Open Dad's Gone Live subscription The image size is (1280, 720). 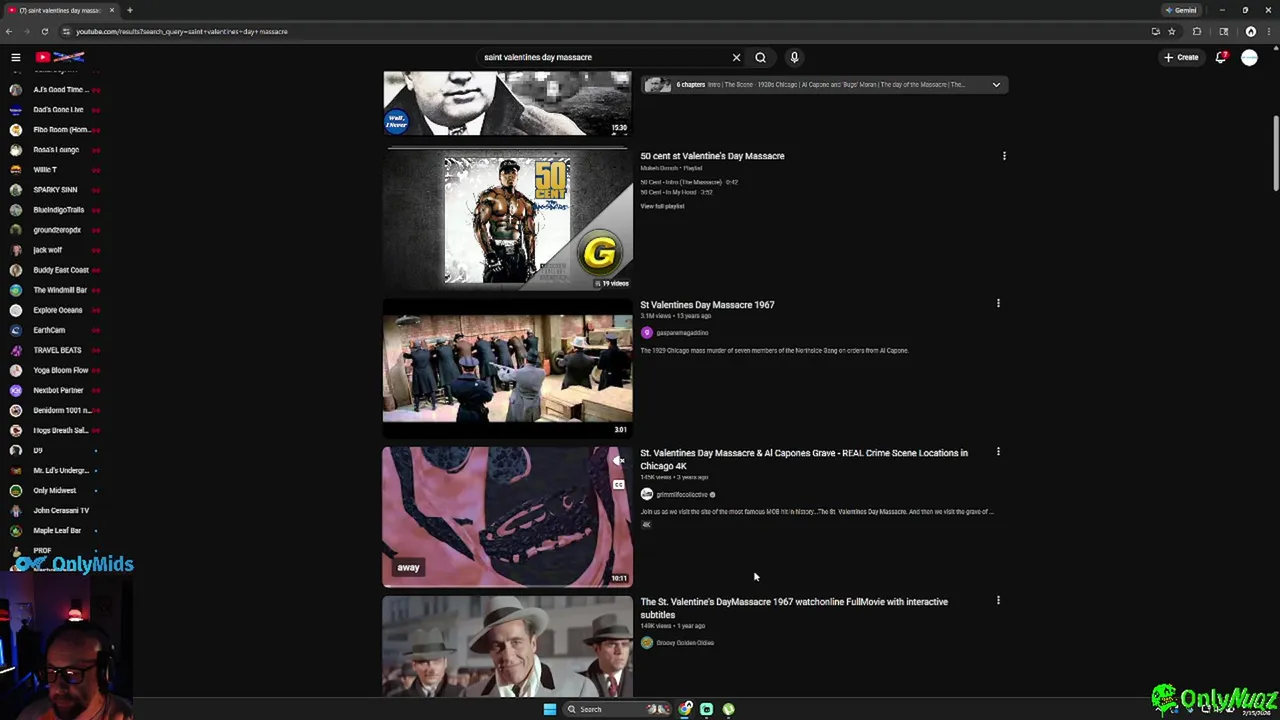point(55,110)
